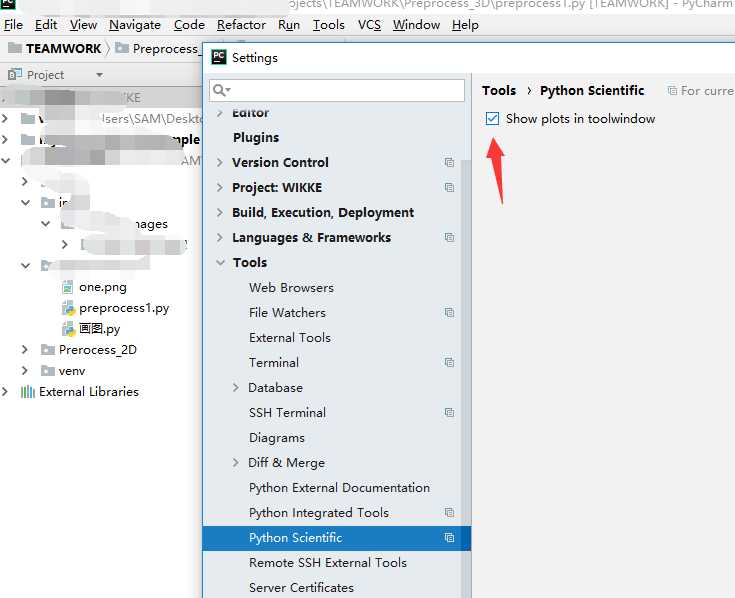
Task: Click the Settings search field
Action: (x=337, y=90)
